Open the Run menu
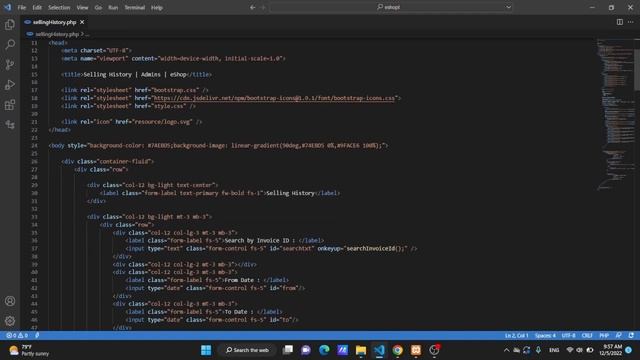Screen dimensions: 640x360 point(113,7)
